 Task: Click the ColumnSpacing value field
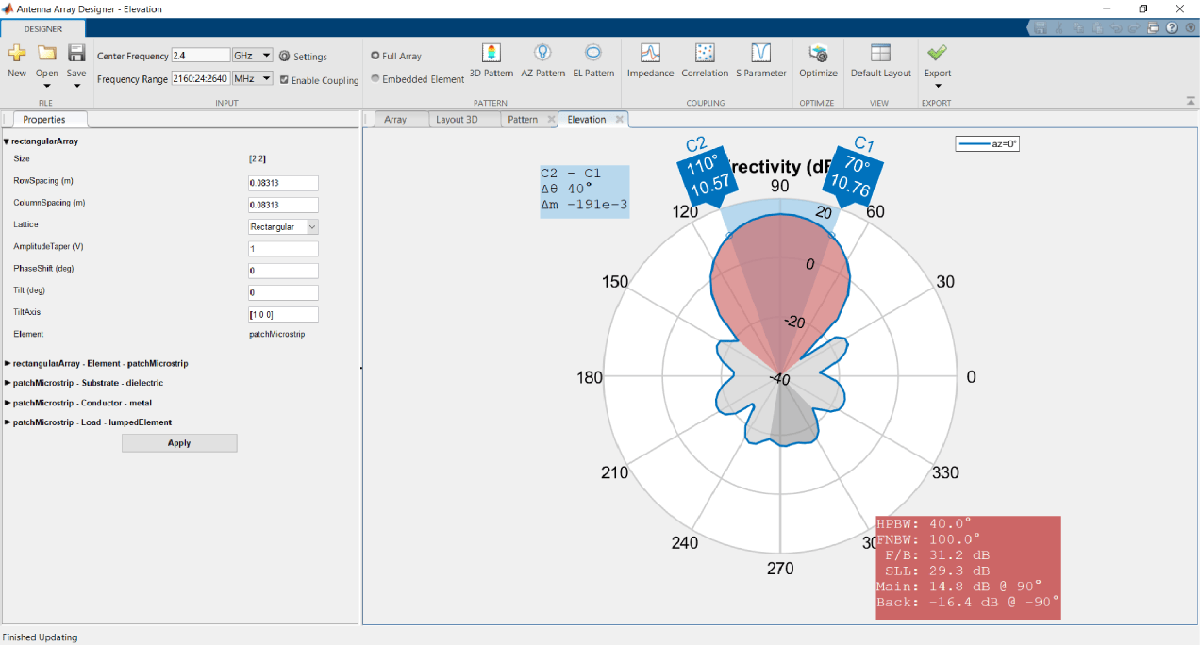click(x=283, y=204)
